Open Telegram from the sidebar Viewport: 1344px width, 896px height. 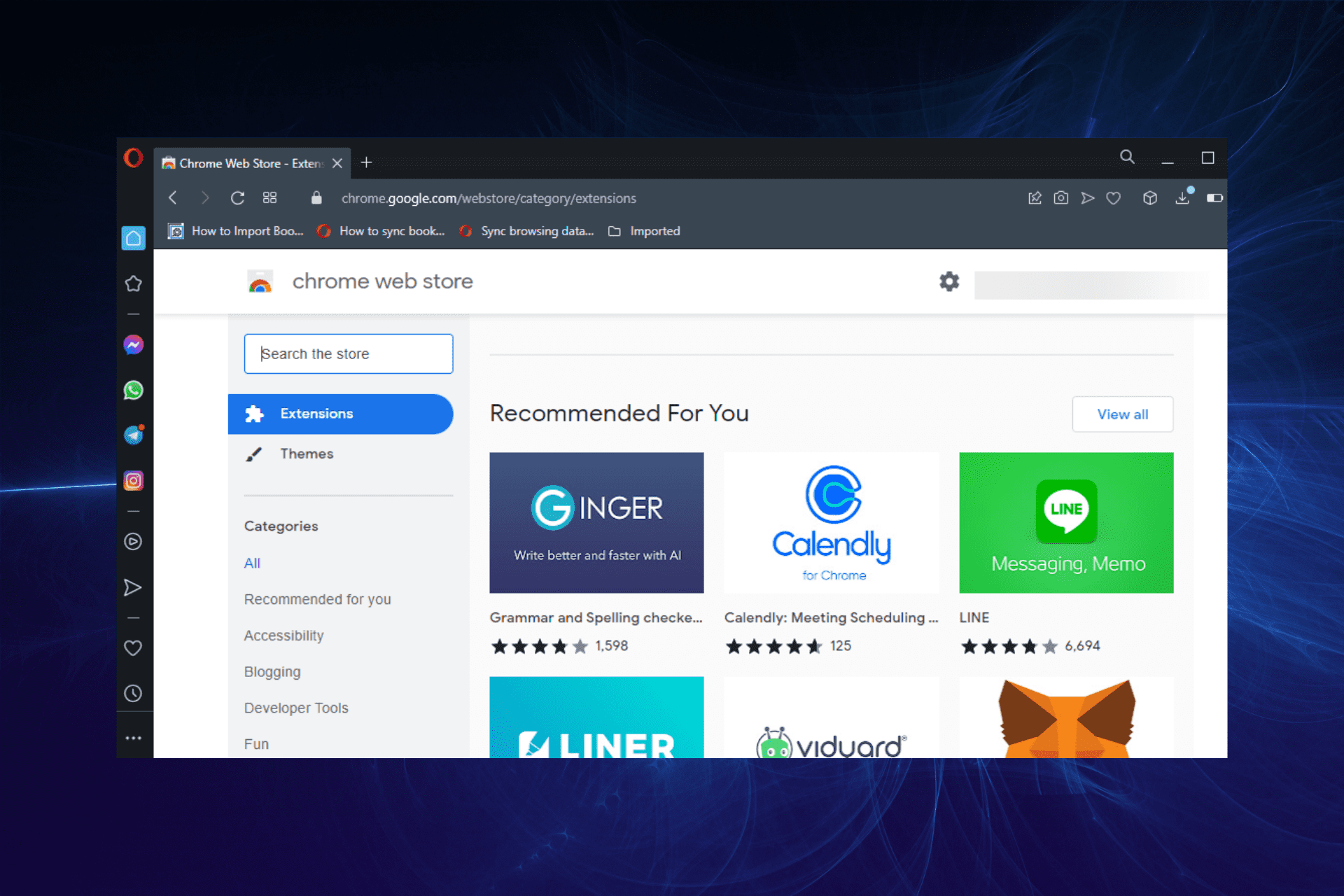tap(133, 435)
